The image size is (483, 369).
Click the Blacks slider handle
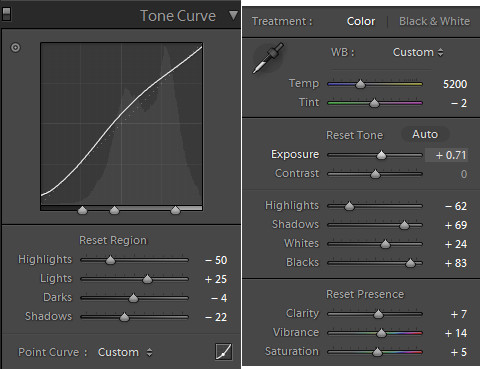pyautogui.click(x=410, y=263)
